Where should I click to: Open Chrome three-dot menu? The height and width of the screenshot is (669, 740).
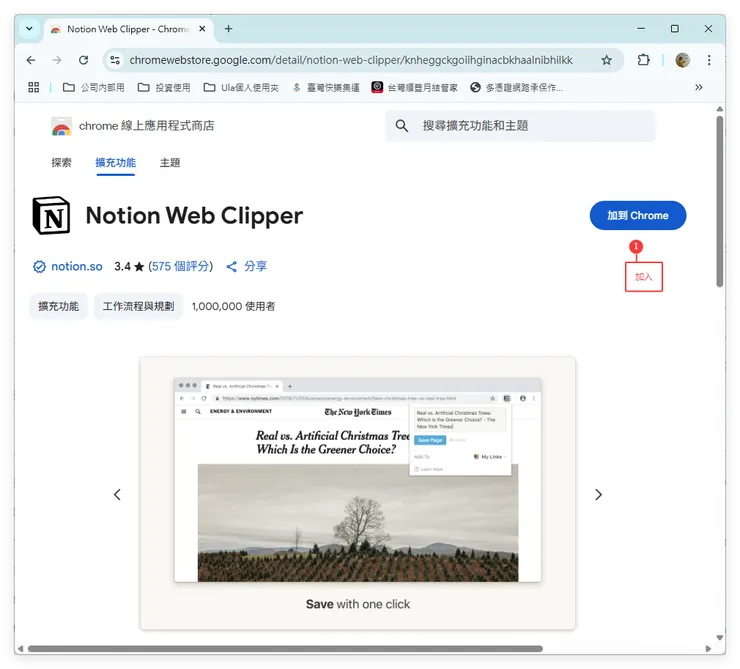click(709, 60)
